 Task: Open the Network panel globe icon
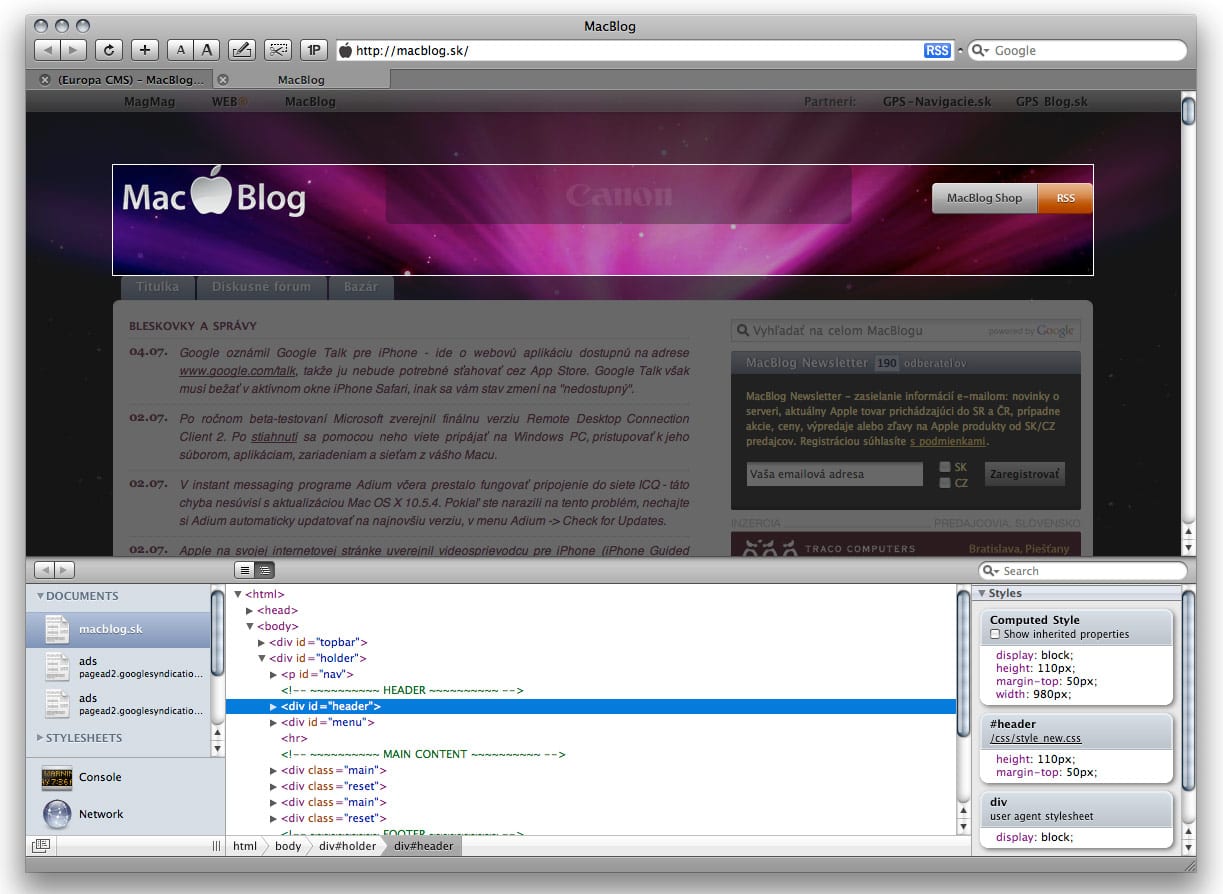[x=57, y=814]
